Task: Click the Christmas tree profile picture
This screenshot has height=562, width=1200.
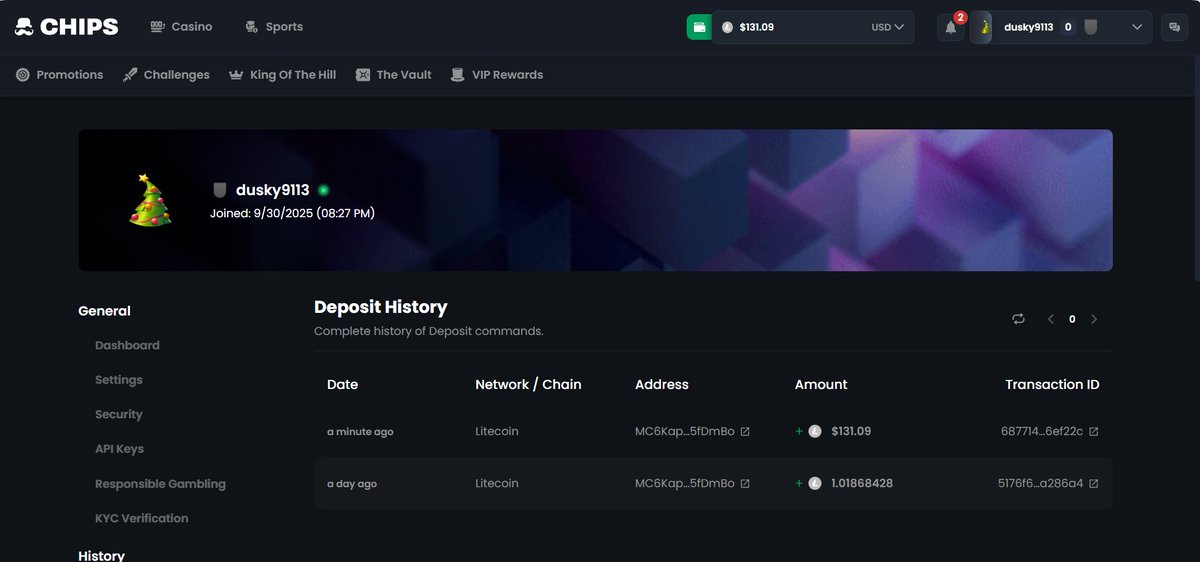Action: (x=150, y=200)
